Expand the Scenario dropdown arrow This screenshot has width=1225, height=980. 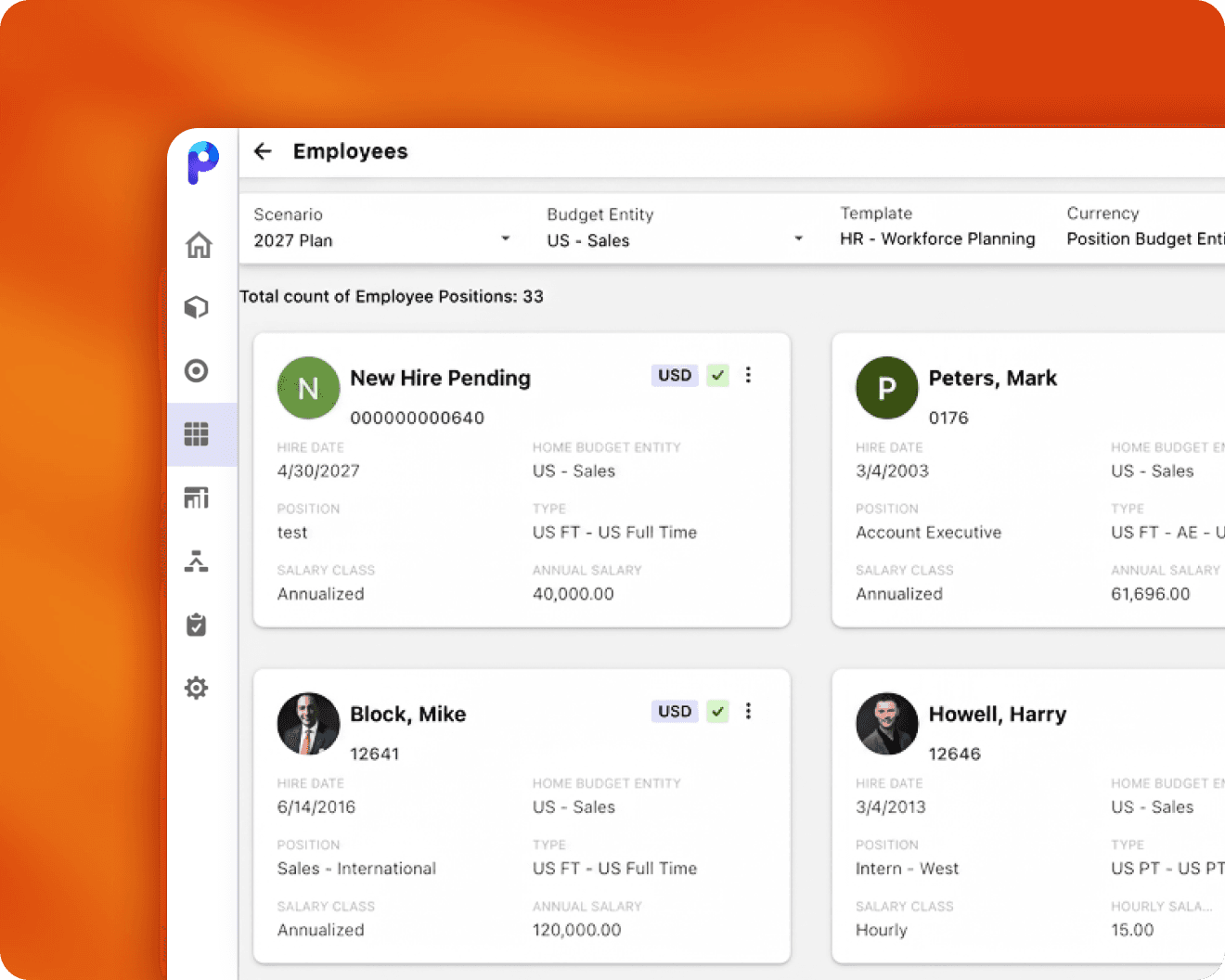click(506, 239)
